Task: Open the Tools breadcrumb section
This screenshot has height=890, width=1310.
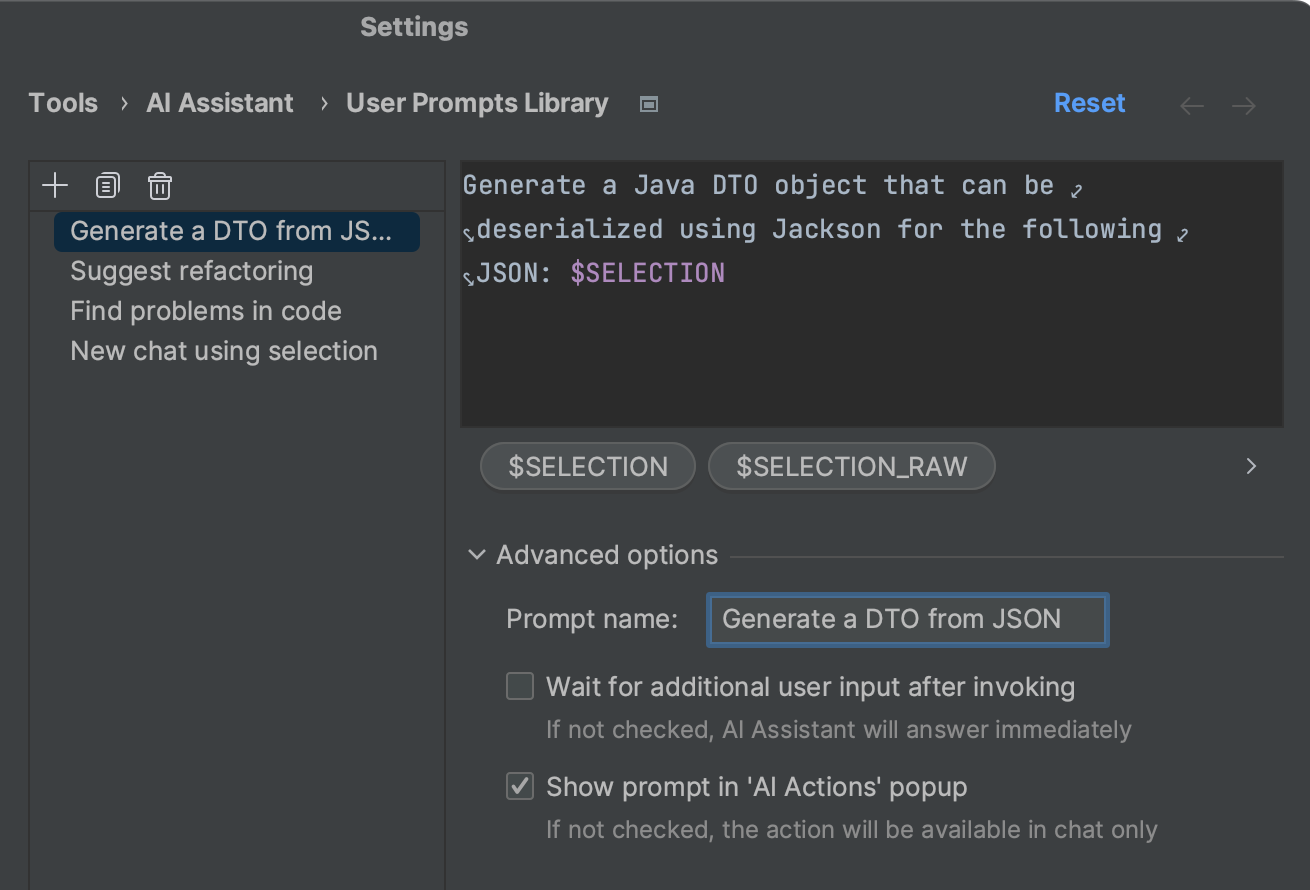Action: point(63,103)
